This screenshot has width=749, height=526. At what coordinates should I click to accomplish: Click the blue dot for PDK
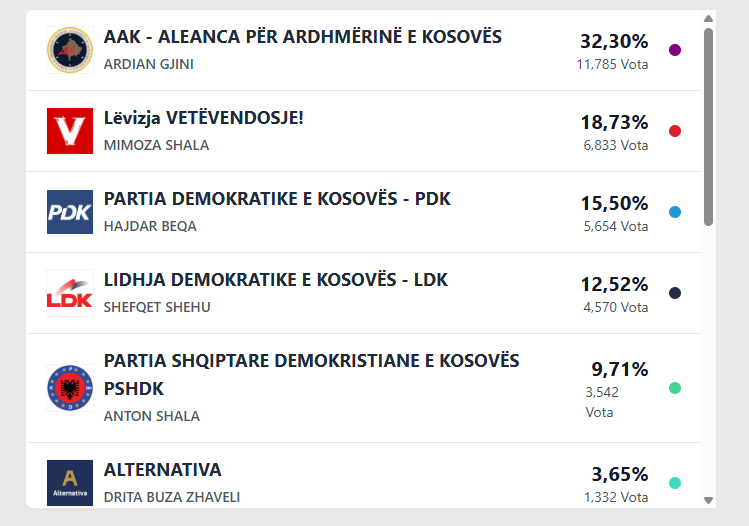[675, 212]
